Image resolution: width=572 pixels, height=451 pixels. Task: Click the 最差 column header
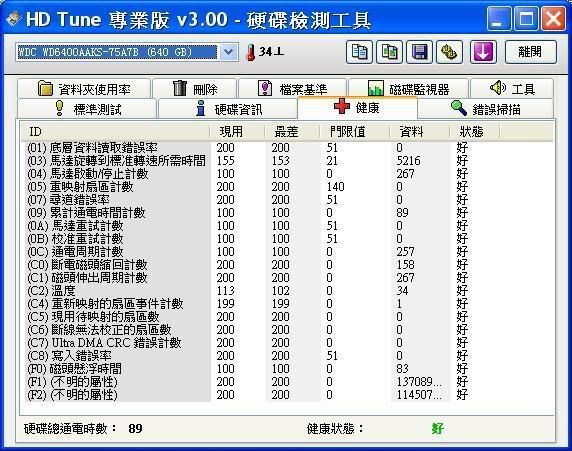tap(292, 132)
